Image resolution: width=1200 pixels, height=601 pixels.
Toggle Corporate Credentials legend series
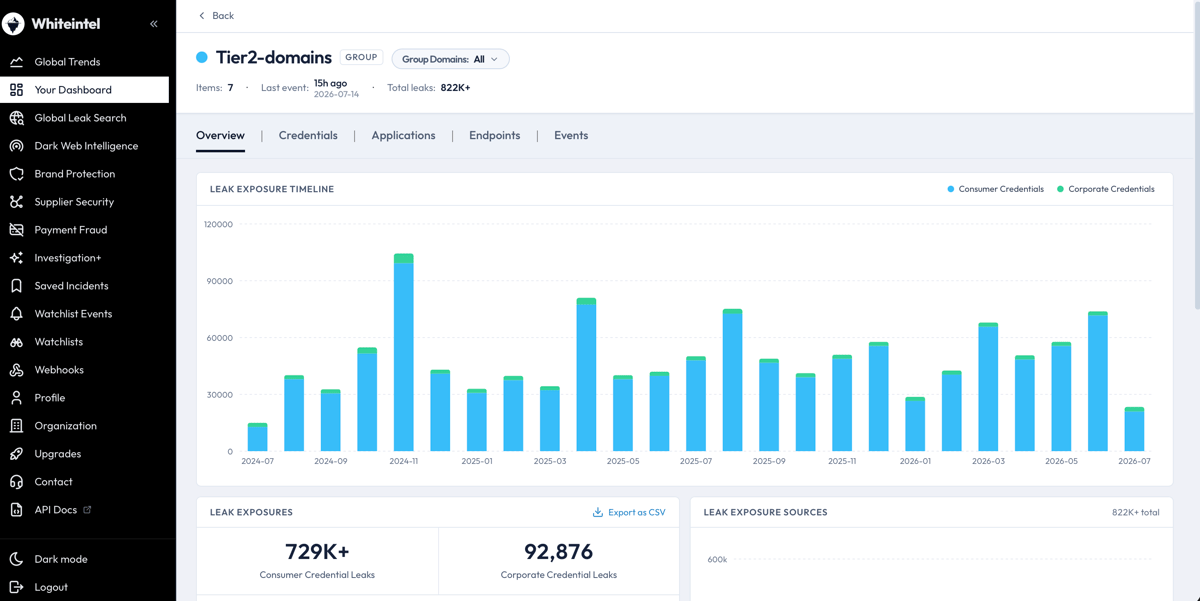point(1105,189)
